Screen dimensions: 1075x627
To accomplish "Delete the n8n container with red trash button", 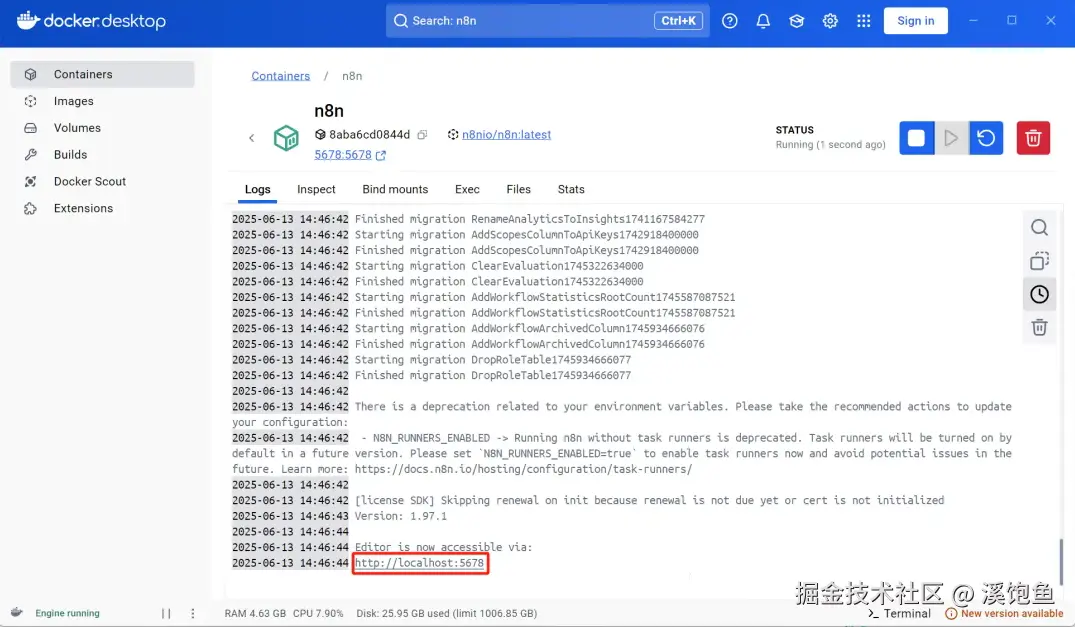I will [1032, 138].
